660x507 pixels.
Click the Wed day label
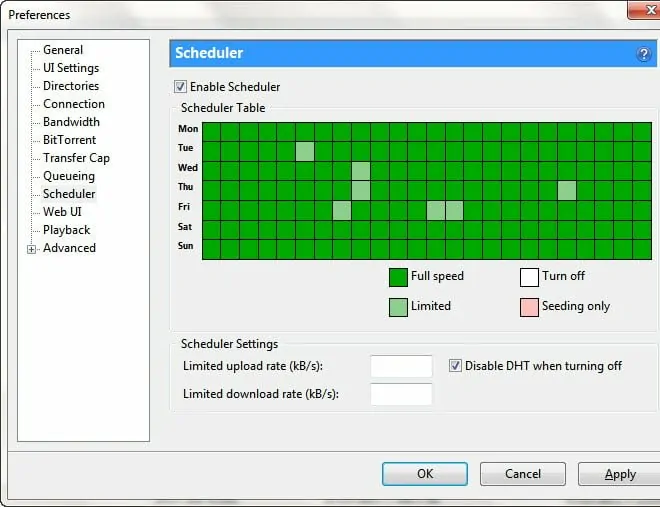[x=188, y=167]
